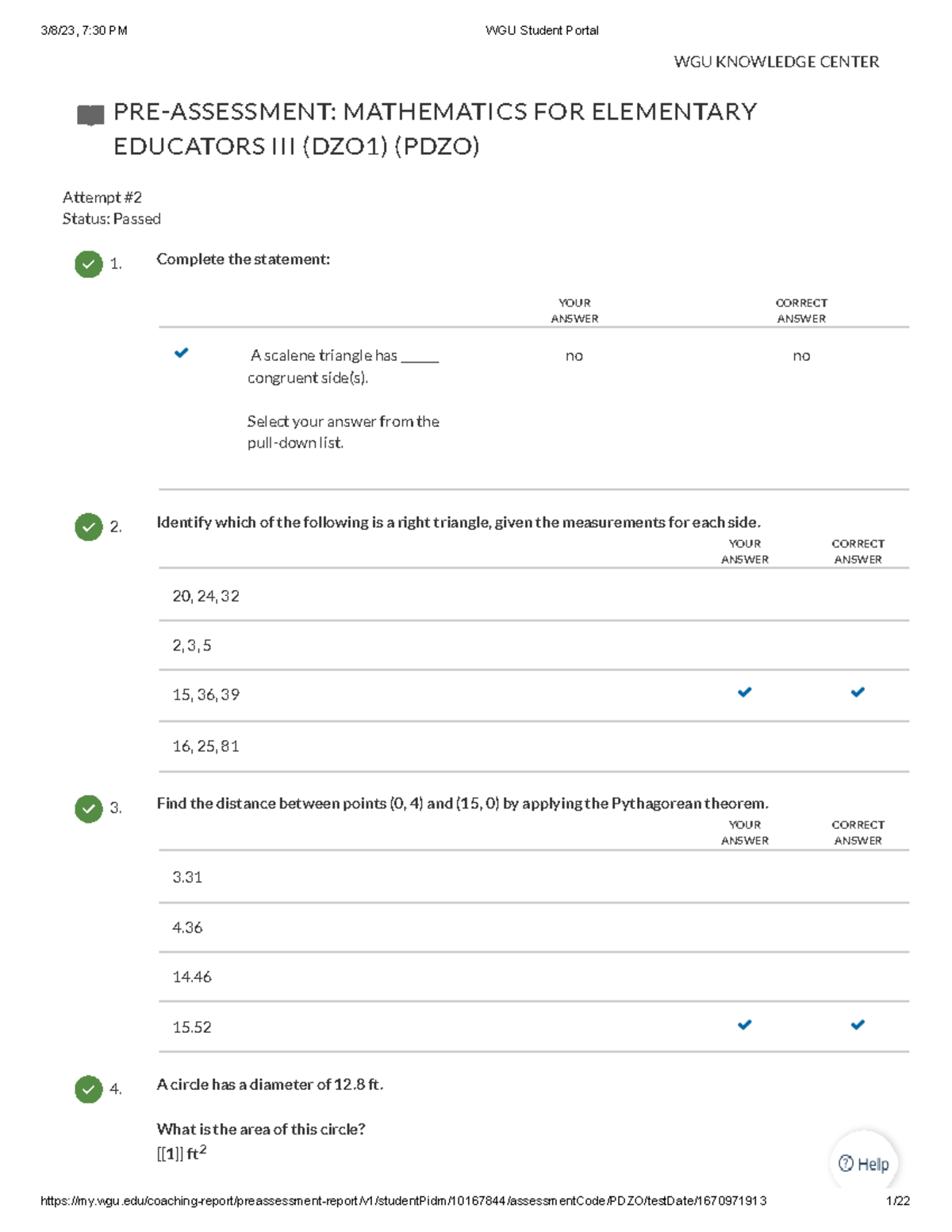Viewport: 952px width, 1232px height.
Task: Click the green check icon for question 2
Action: click(89, 527)
